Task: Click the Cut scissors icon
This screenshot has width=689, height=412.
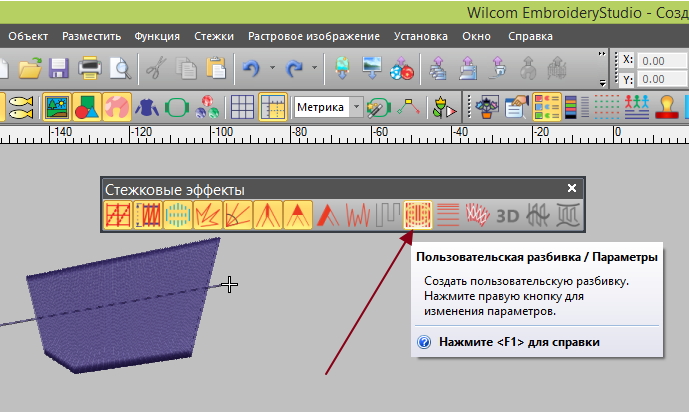Action: (156, 68)
